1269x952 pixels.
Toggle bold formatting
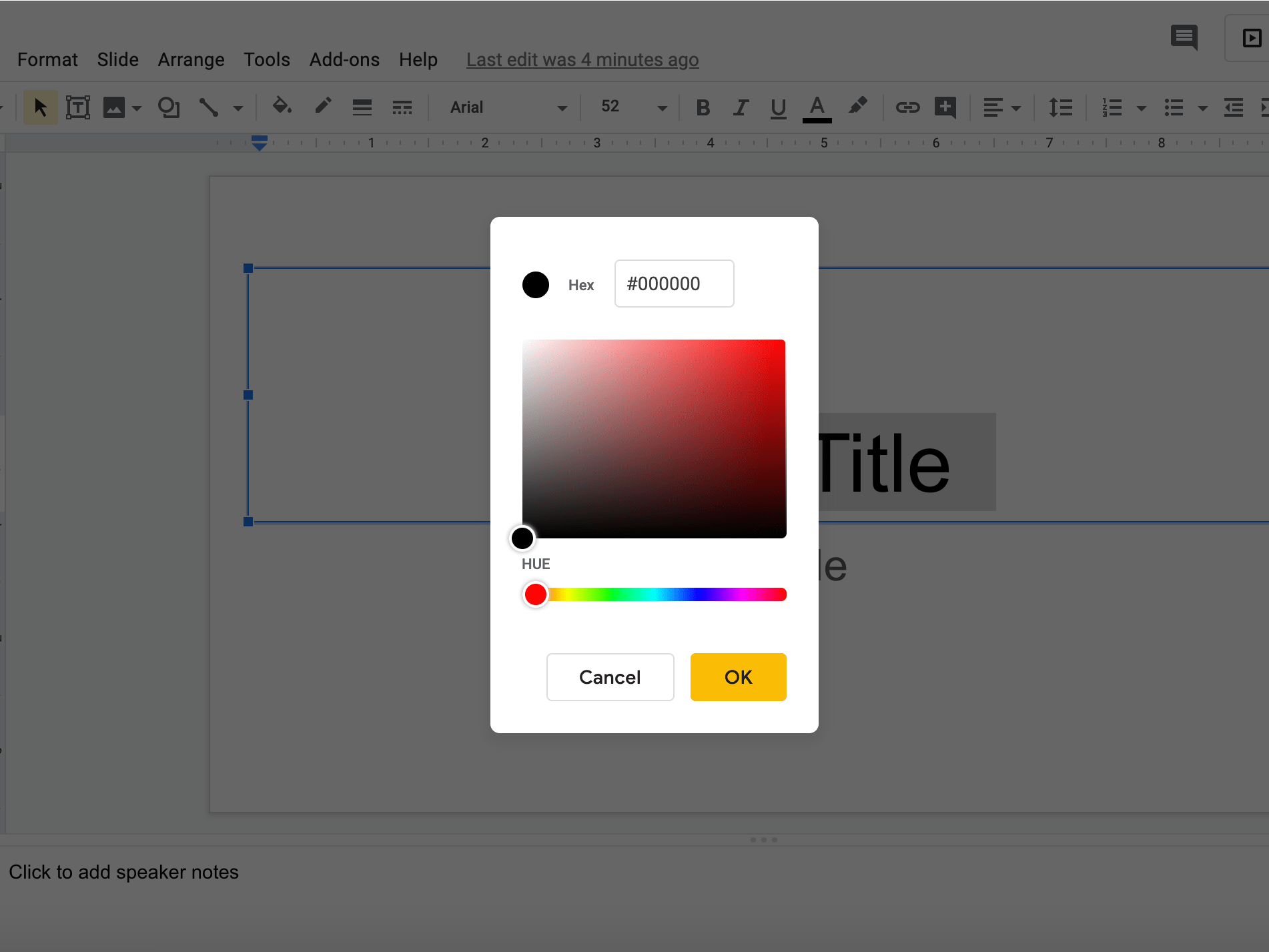pos(703,107)
